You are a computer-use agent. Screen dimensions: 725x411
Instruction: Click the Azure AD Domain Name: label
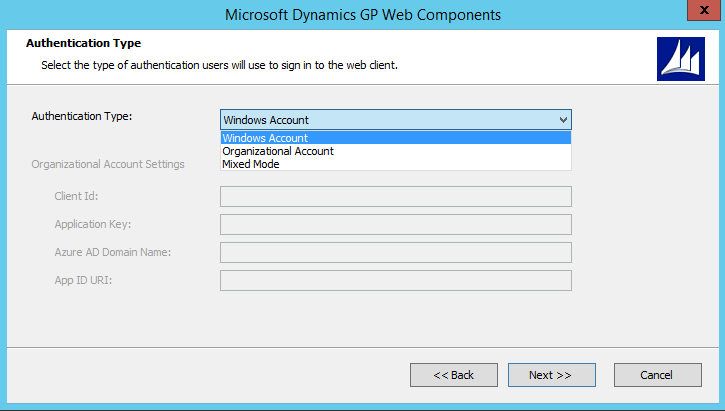click(x=113, y=252)
